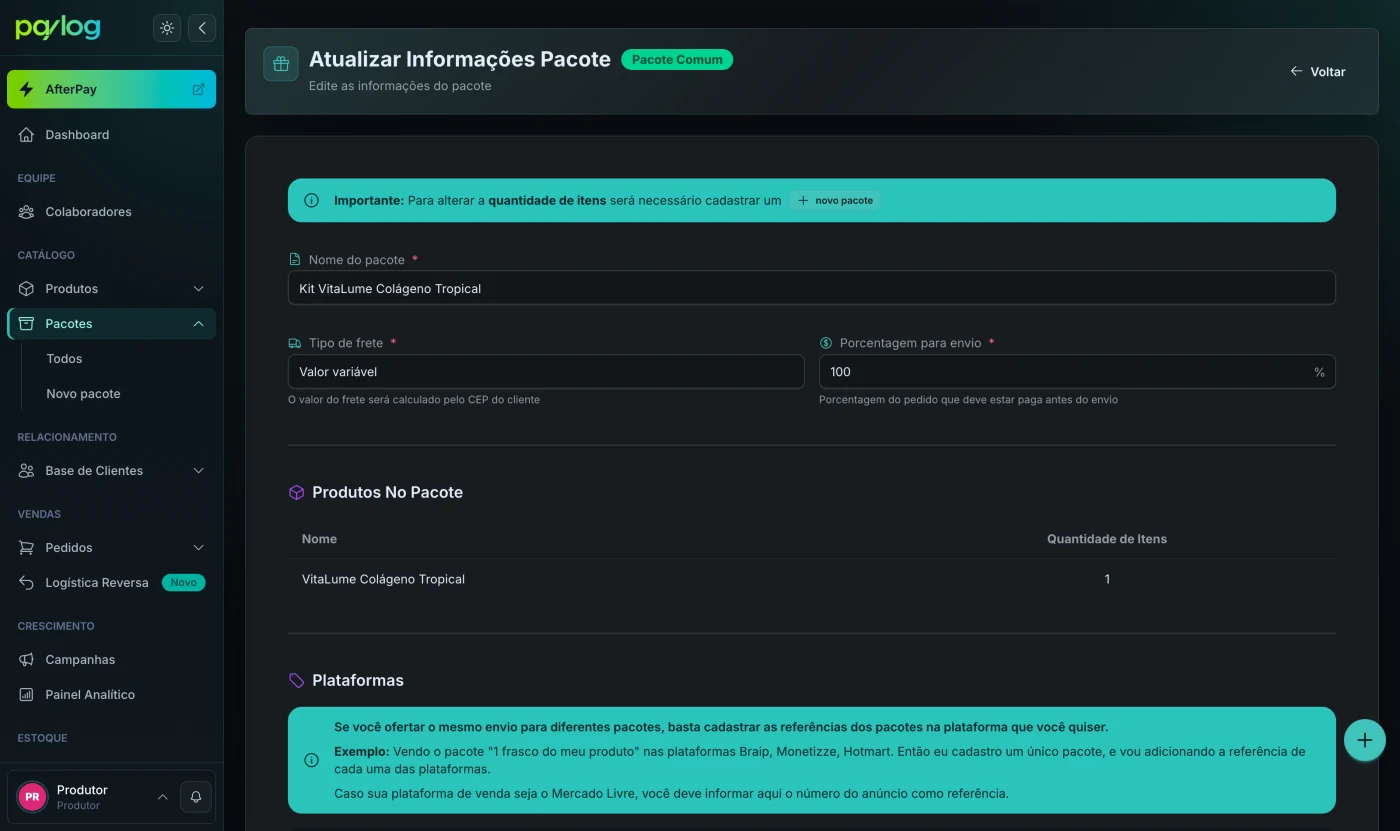Click the Pedidos shopping cart icon
This screenshot has height=831, width=1400.
click(x=27, y=548)
